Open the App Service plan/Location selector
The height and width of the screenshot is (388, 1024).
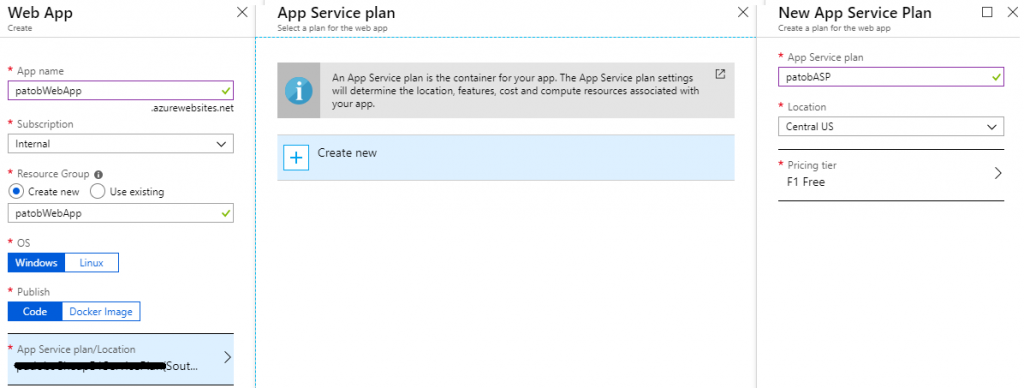tap(121, 359)
